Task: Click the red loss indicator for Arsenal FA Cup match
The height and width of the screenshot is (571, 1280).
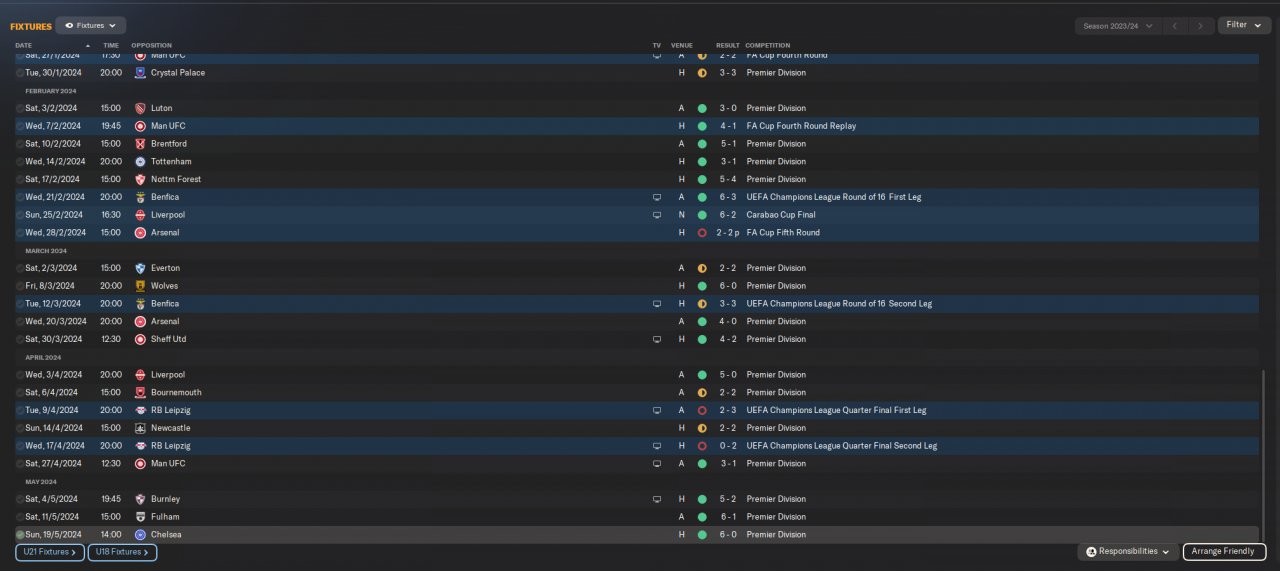Action: click(702, 233)
